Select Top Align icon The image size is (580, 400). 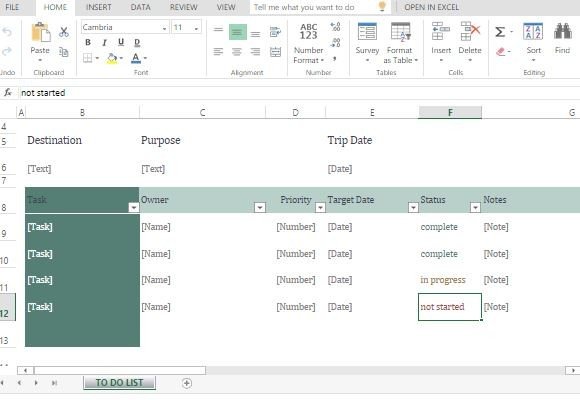click(218, 30)
